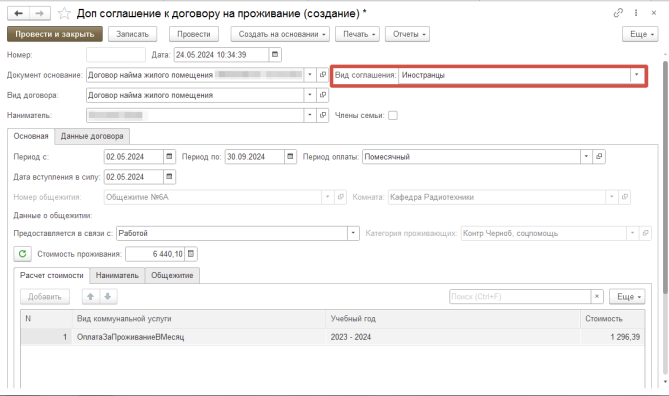
Task: Click the Период с date field
Action: point(134,157)
